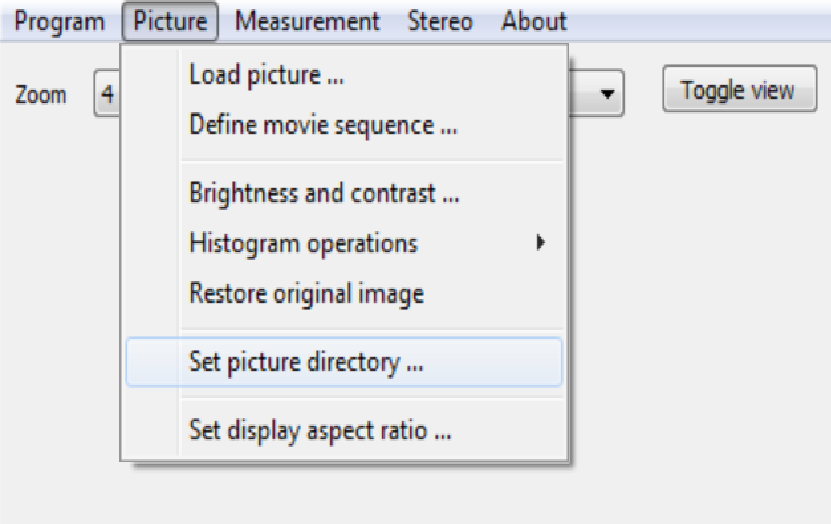
Task: Click the Zoom field showing 4
Action: tap(107, 96)
